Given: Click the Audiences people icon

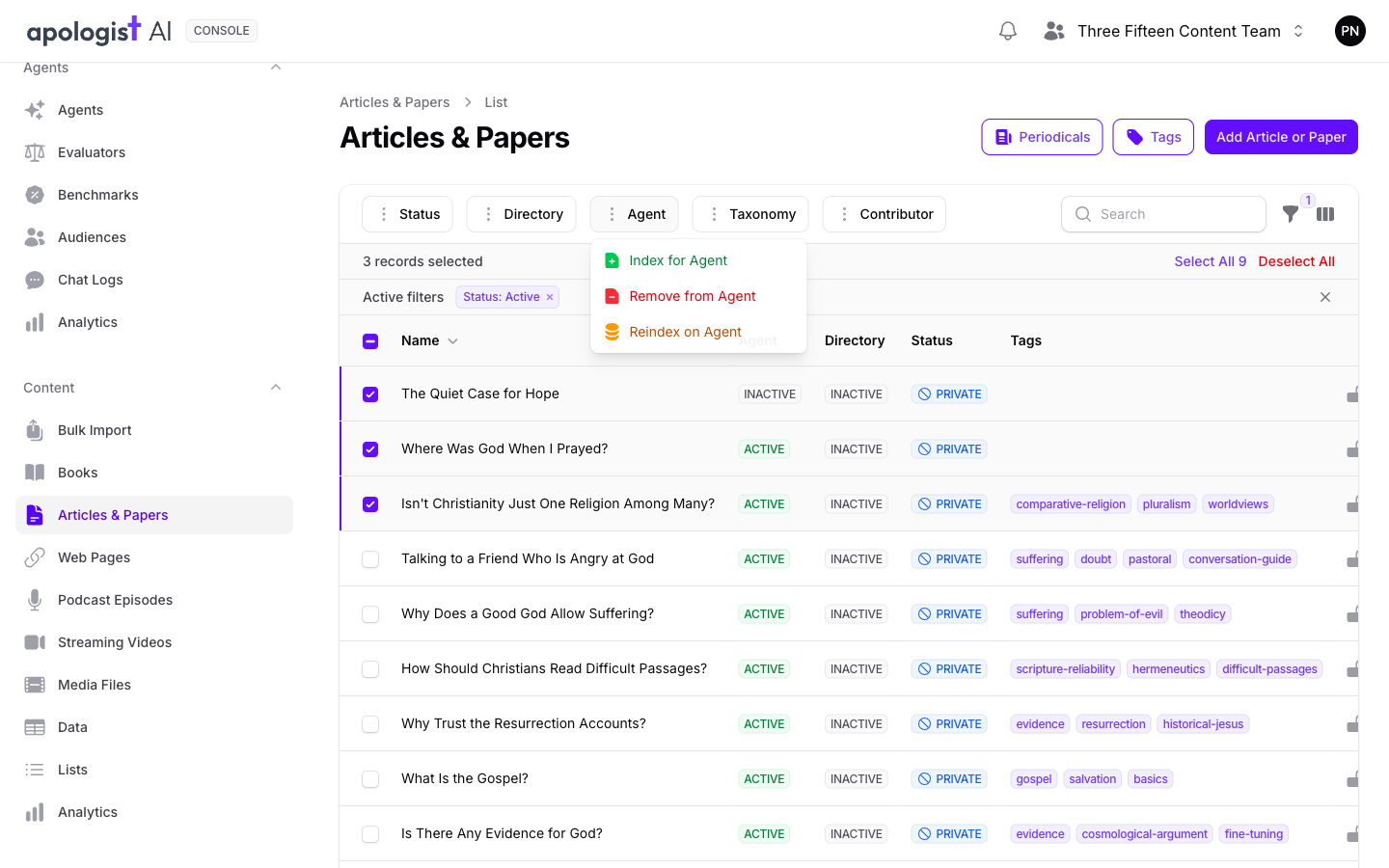Looking at the screenshot, I should [x=35, y=237].
